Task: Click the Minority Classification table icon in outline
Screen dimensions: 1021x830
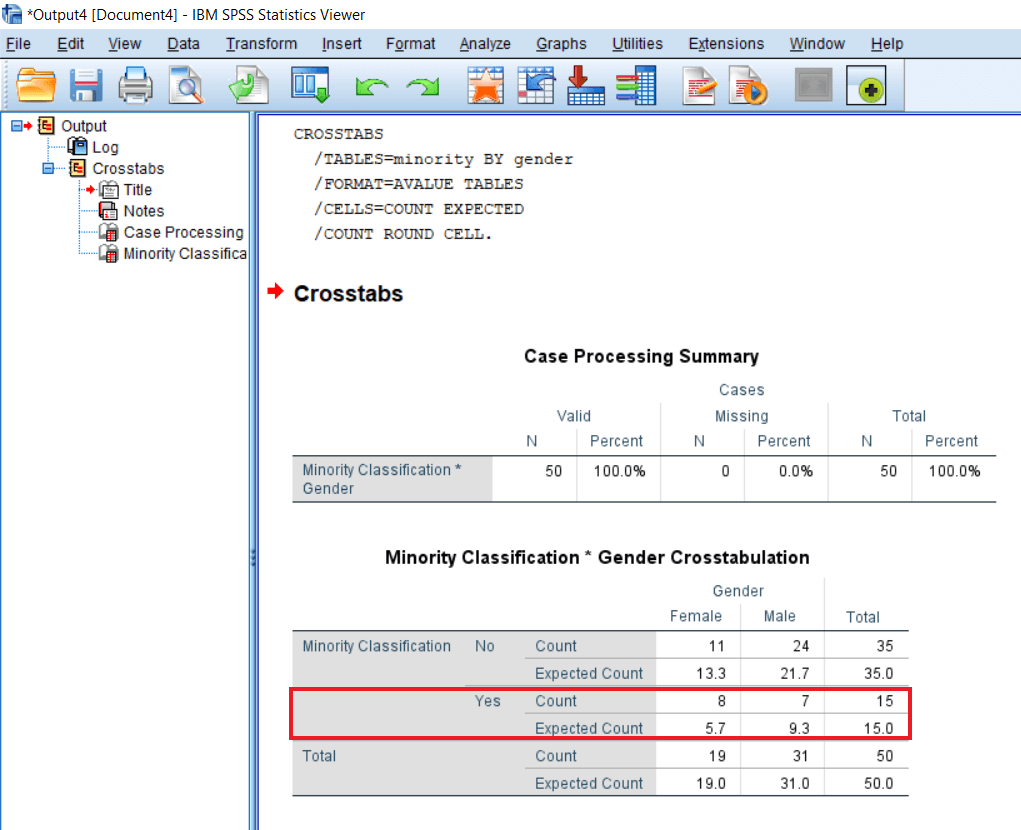Action: 109,253
